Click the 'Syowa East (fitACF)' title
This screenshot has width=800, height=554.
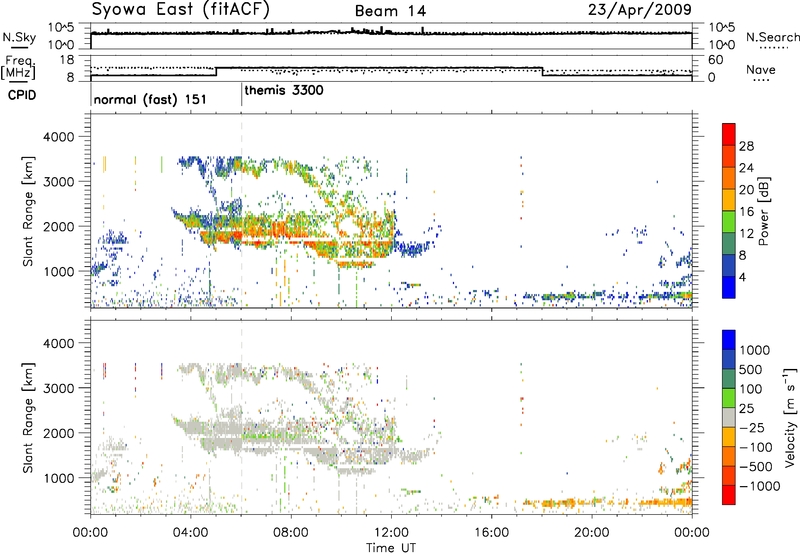point(181,10)
